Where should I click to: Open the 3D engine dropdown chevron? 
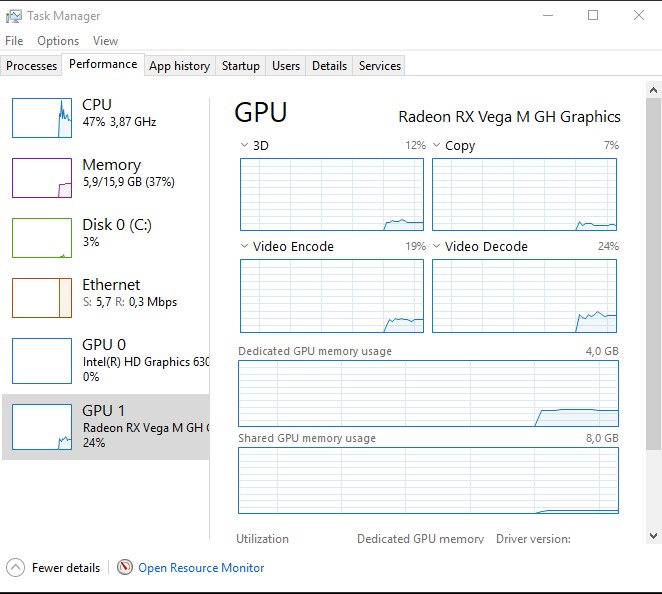click(244, 145)
